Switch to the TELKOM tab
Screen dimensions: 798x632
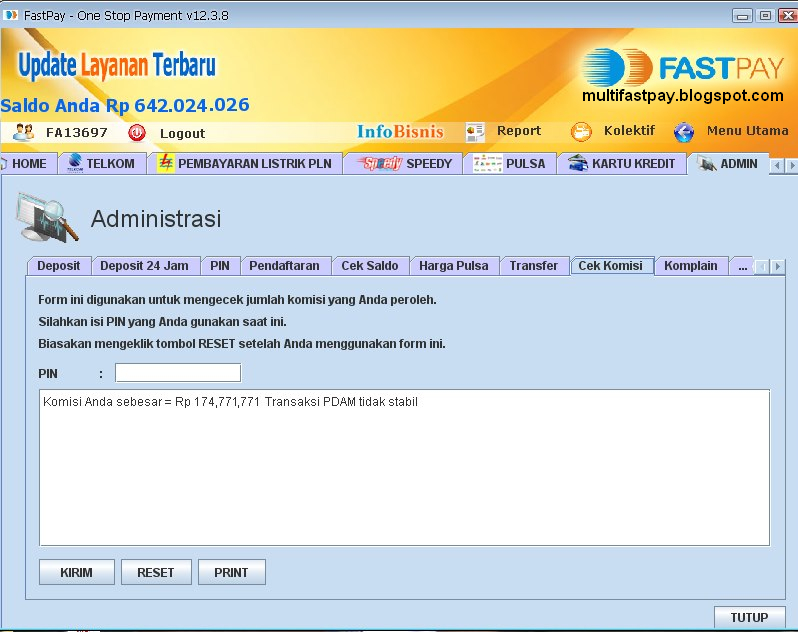click(102, 164)
